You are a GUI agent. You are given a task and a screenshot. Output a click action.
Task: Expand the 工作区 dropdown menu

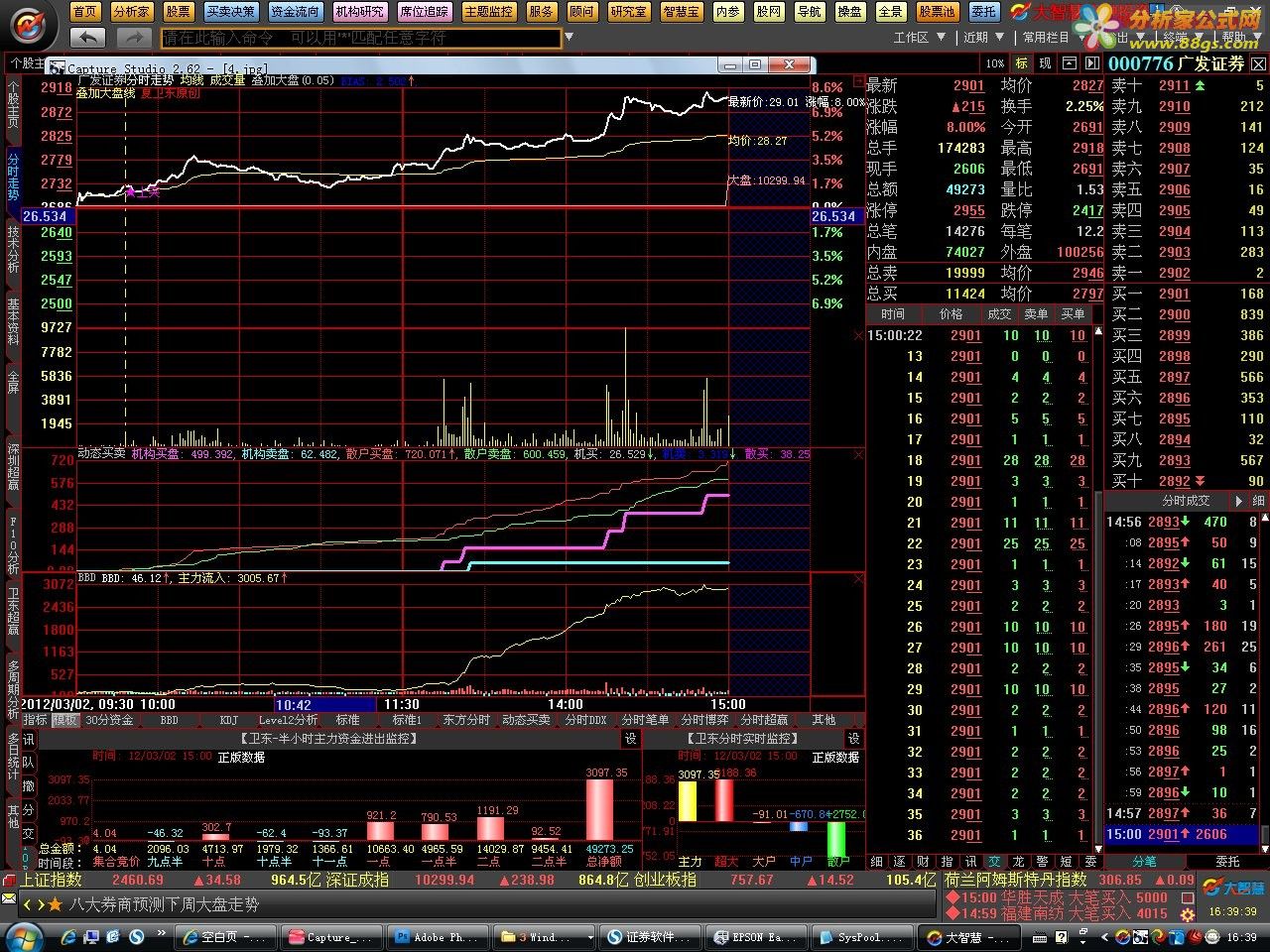919,37
